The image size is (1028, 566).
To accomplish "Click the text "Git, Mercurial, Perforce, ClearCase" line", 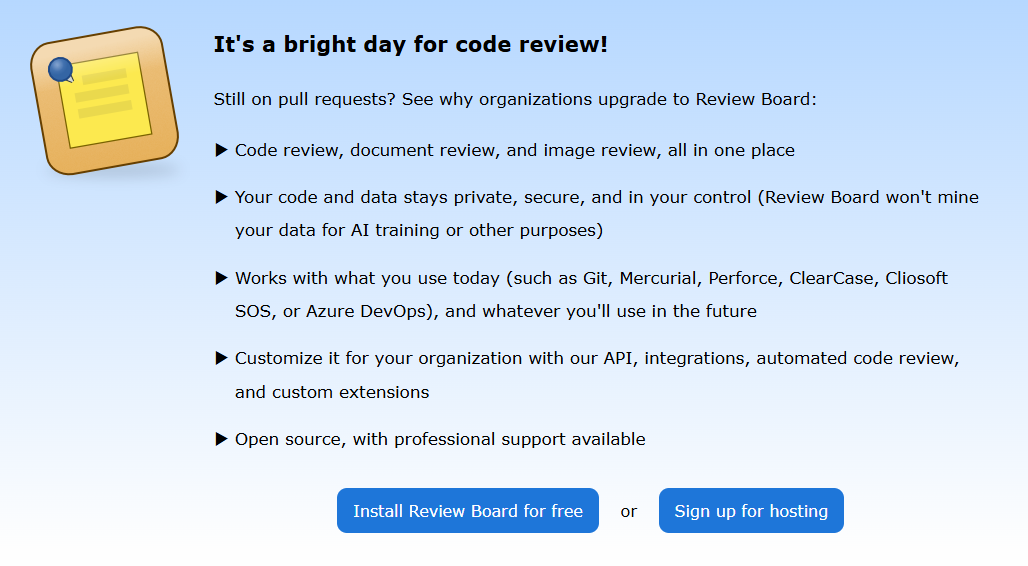I will click(591, 278).
